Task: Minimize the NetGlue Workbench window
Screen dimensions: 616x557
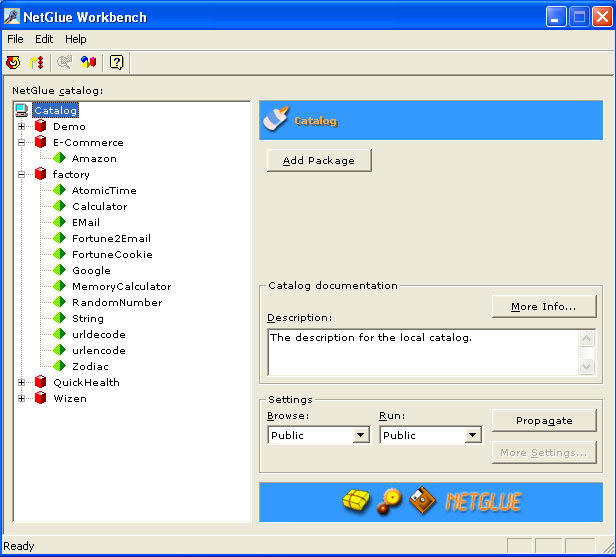Action: tap(556, 17)
